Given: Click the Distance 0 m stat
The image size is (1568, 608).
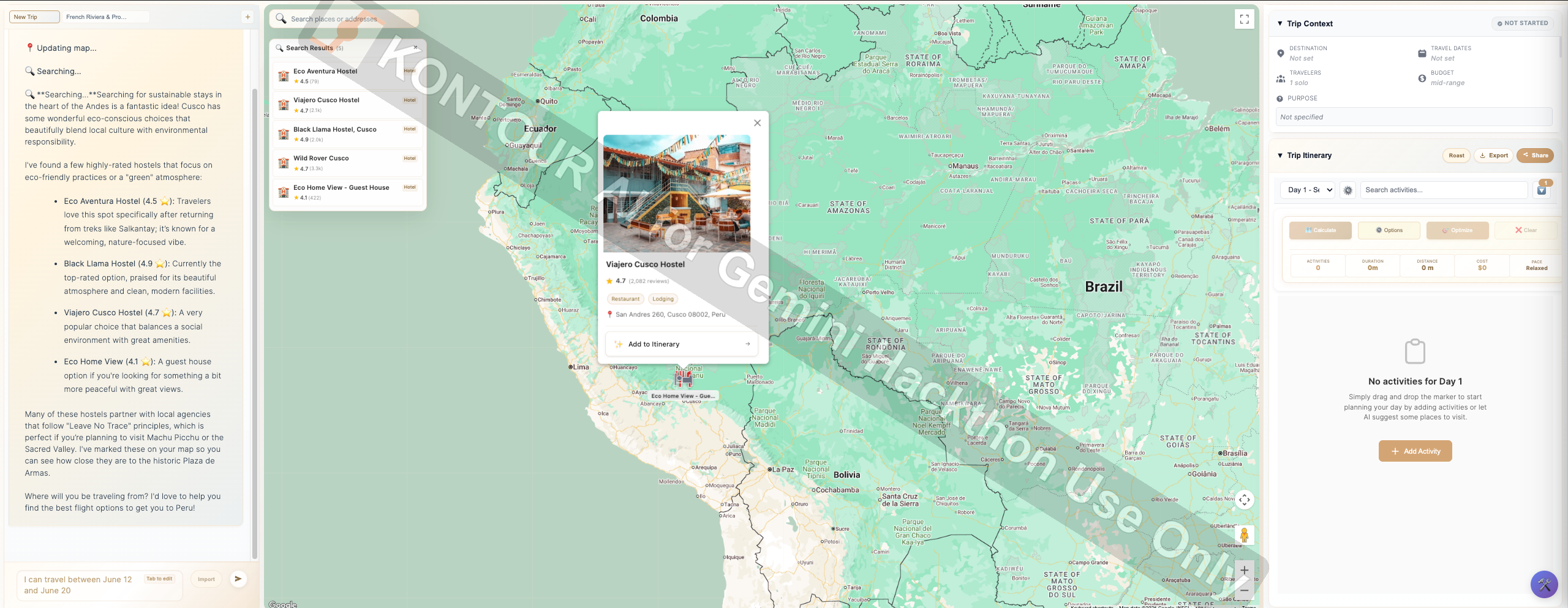Looking at the screenshot, I should click(x=1427, y=265).
